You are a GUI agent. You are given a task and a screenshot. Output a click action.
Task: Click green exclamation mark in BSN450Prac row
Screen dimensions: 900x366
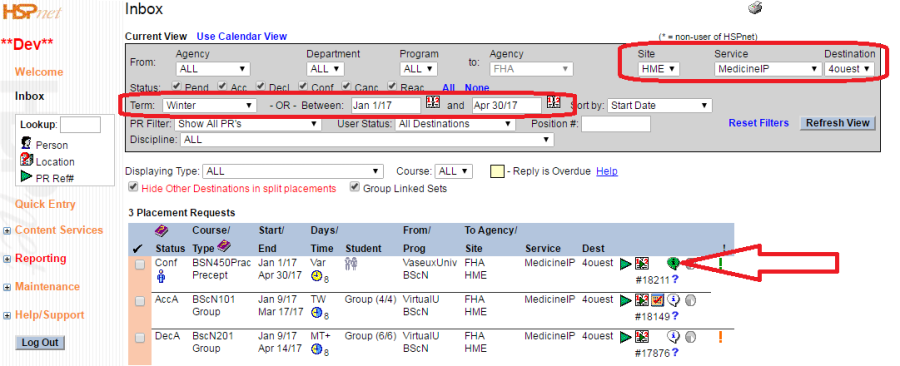coord(720,263)
